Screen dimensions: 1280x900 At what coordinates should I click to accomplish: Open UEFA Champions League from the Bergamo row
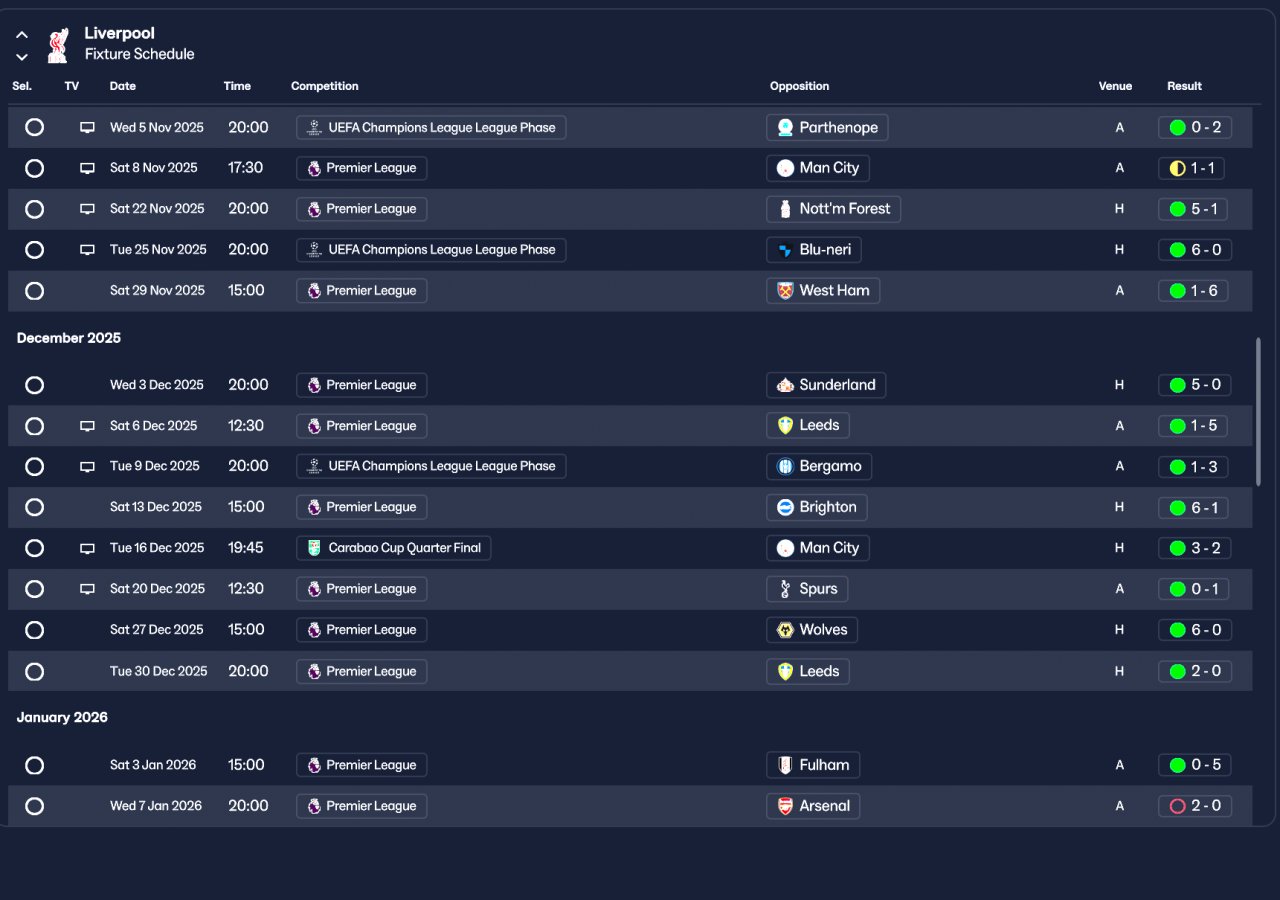click(431, 466)
